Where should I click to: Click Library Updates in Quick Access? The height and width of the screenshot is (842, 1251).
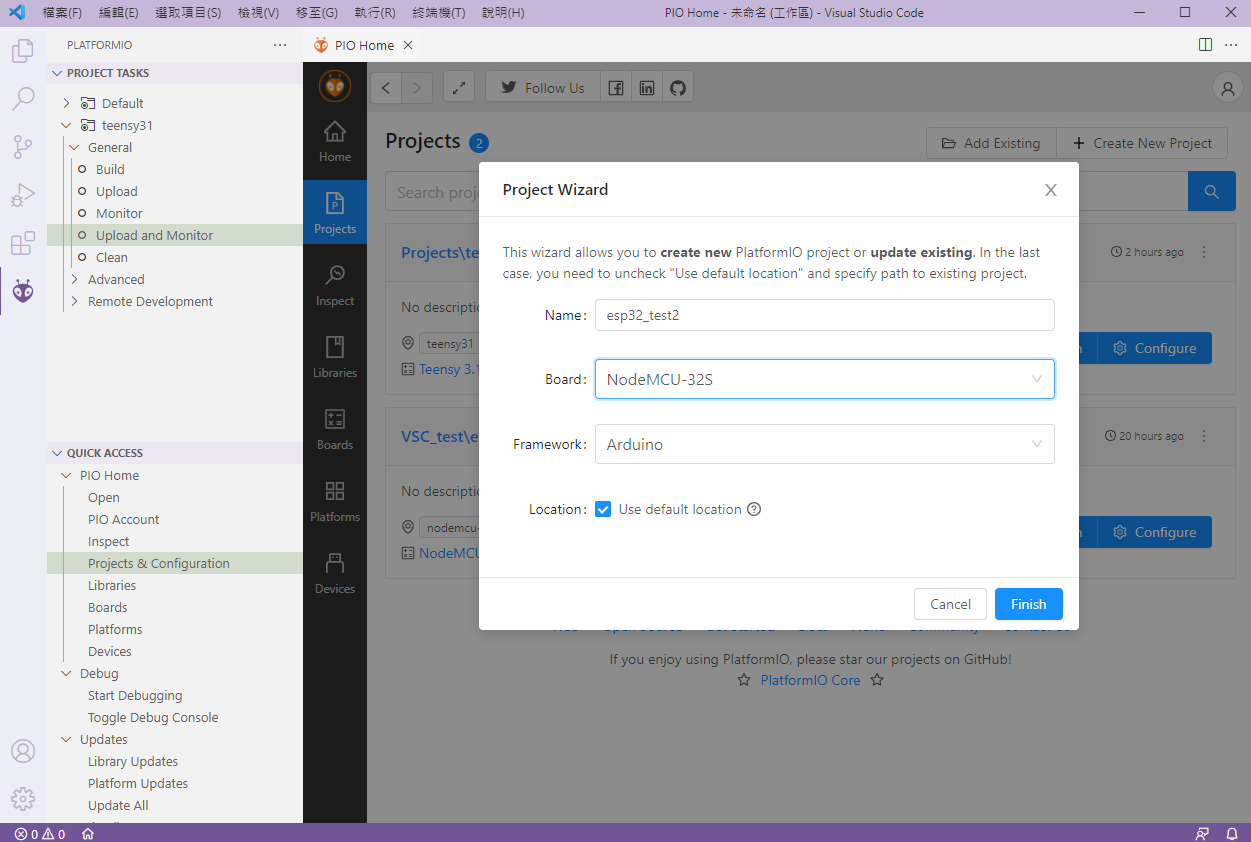(175, 761)
